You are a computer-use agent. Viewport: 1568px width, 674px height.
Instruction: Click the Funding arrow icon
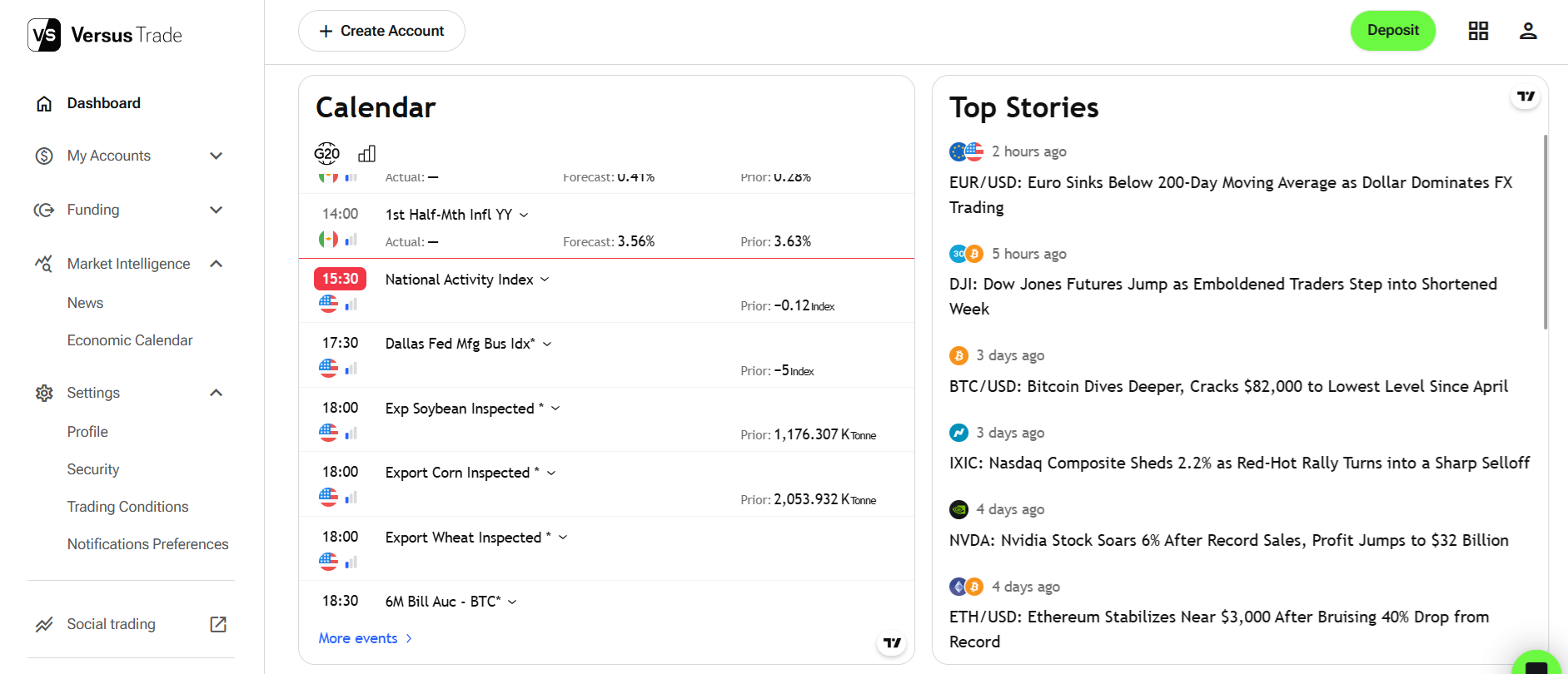point(44,210)
